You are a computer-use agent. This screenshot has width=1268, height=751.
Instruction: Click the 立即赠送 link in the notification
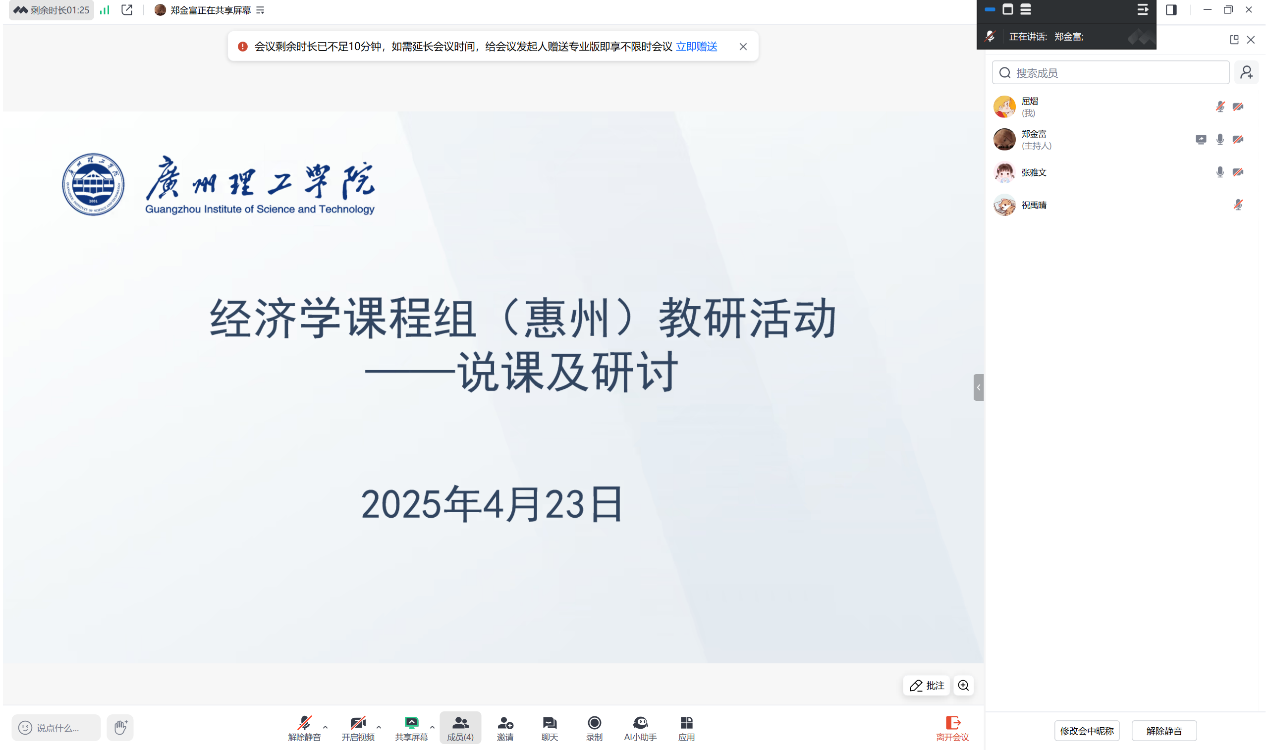pyautogui.click(x=696, y=47)
